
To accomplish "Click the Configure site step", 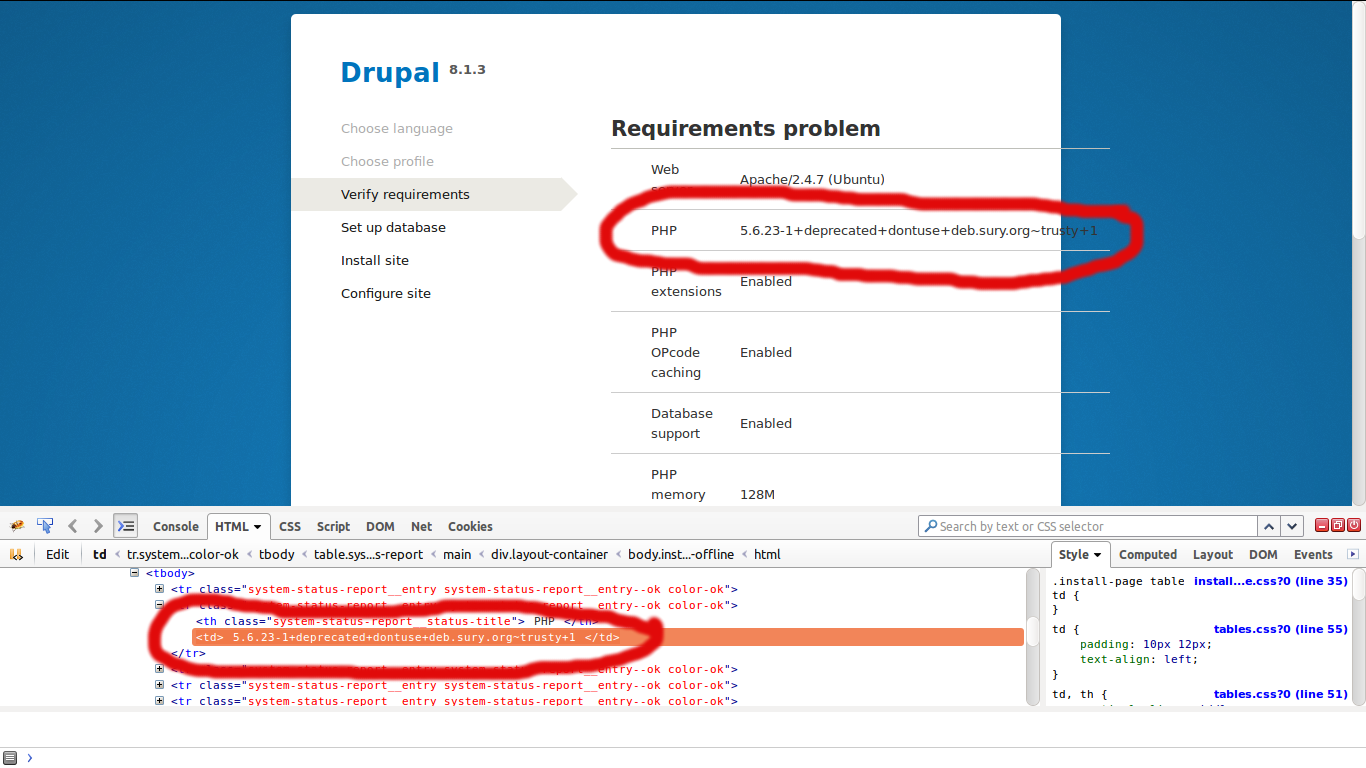I will [x=386, y=293].
